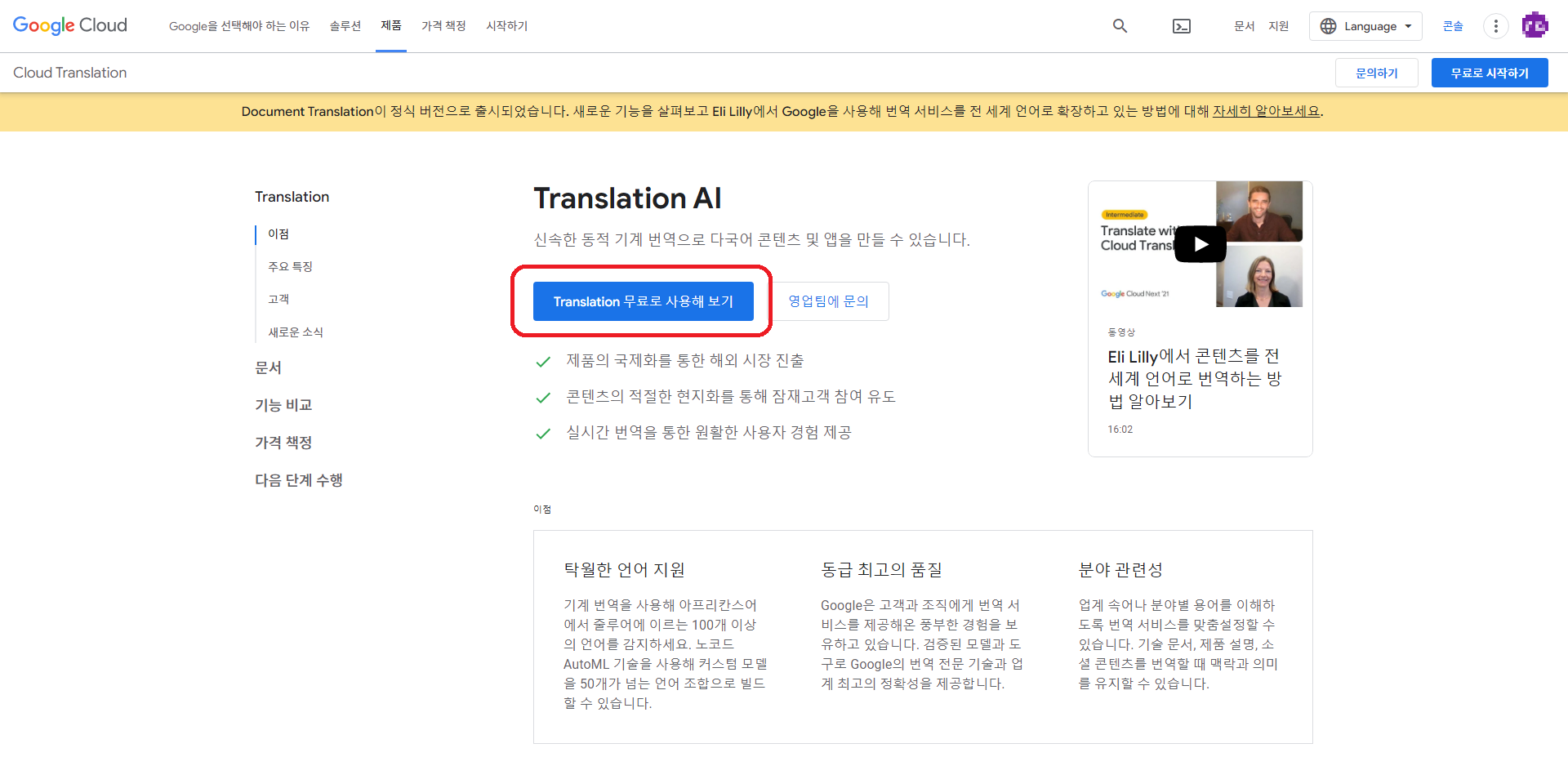1568x766 pixels.
Task: Click your profile avatar
Action: pos(1536,24)
